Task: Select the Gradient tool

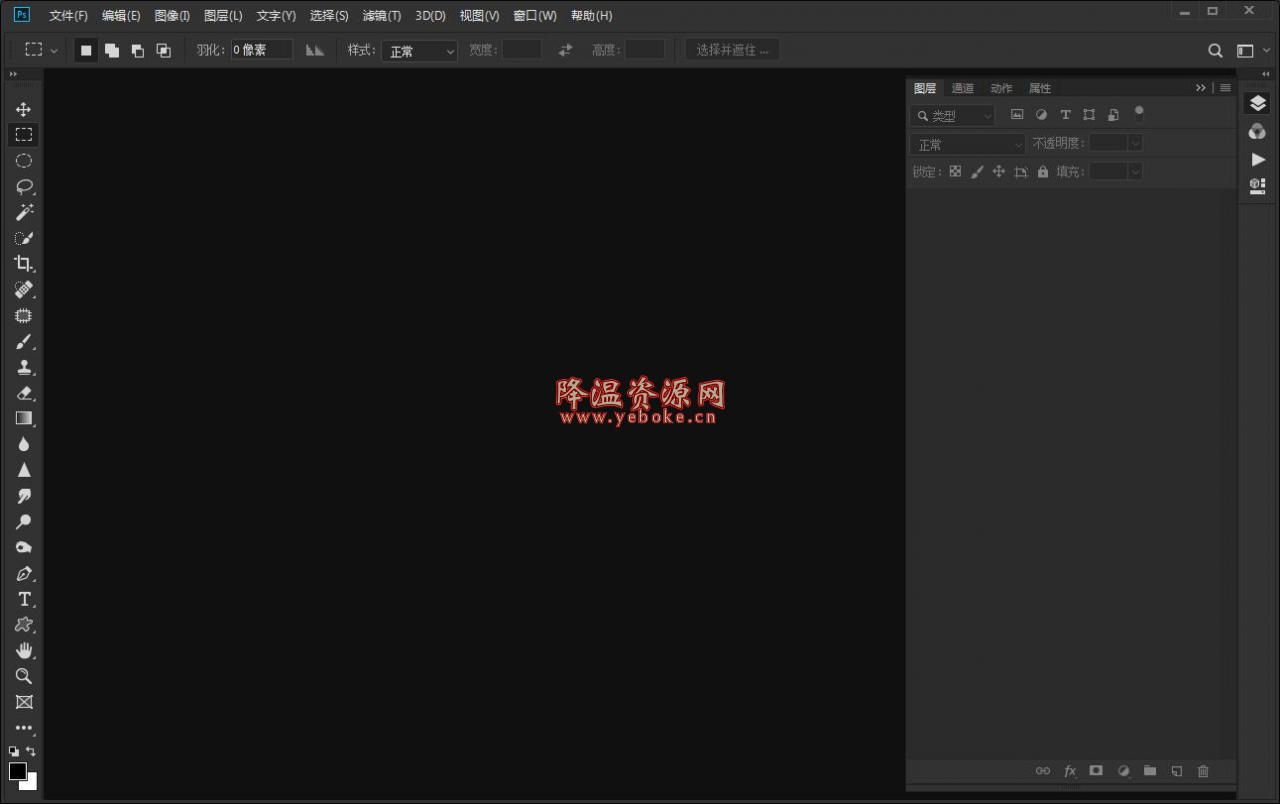Action: [x=23, y=419]
